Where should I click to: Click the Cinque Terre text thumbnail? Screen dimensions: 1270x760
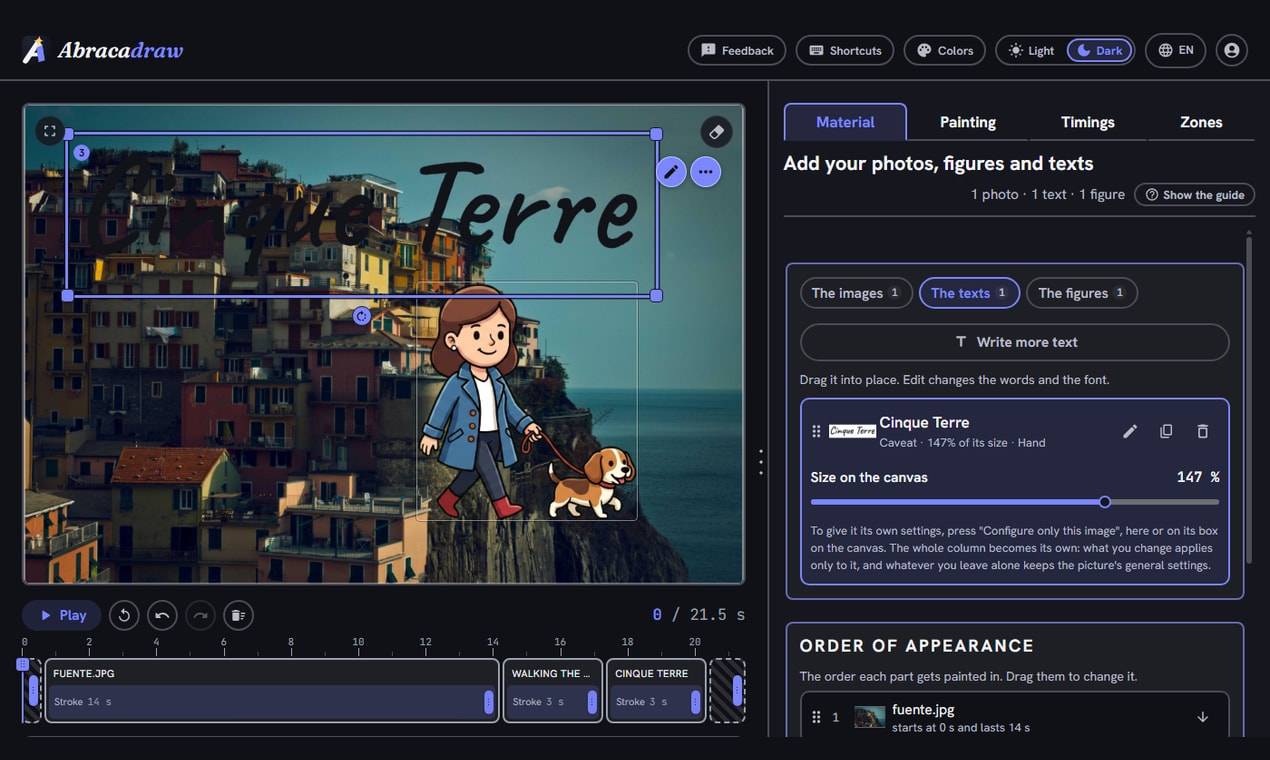tap(852, 431)
